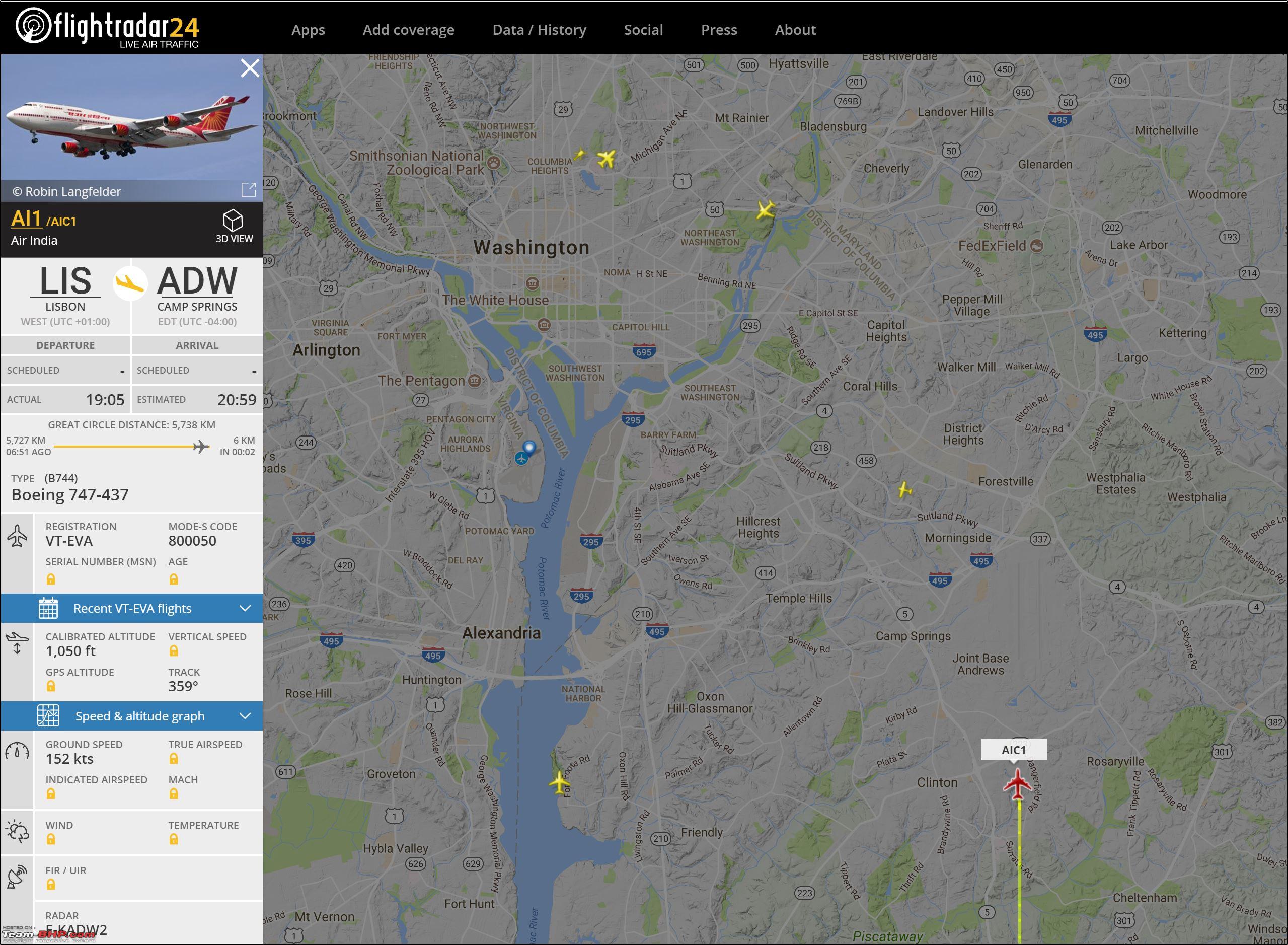
Task: Click the Reagan airport blue pin marker
Action: coord(529,448)
